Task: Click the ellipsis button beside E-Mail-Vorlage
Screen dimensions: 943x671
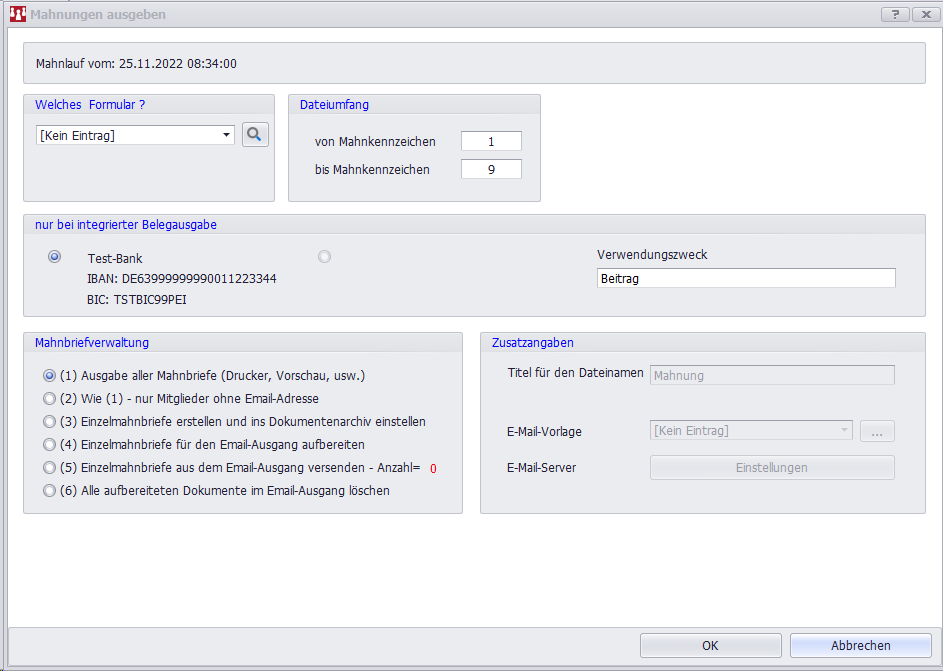Action: [x=876, y=431]
